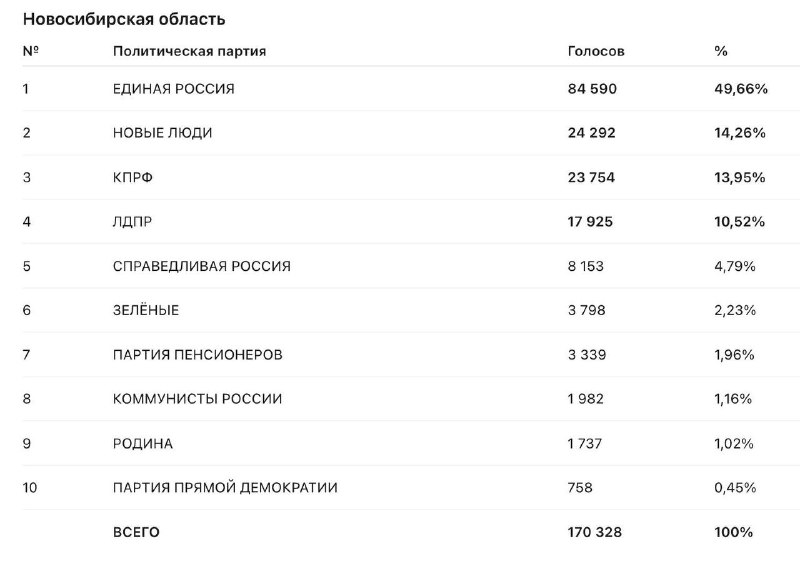Click the № column header
The image size is (800, 574).
tap(31, 51)
